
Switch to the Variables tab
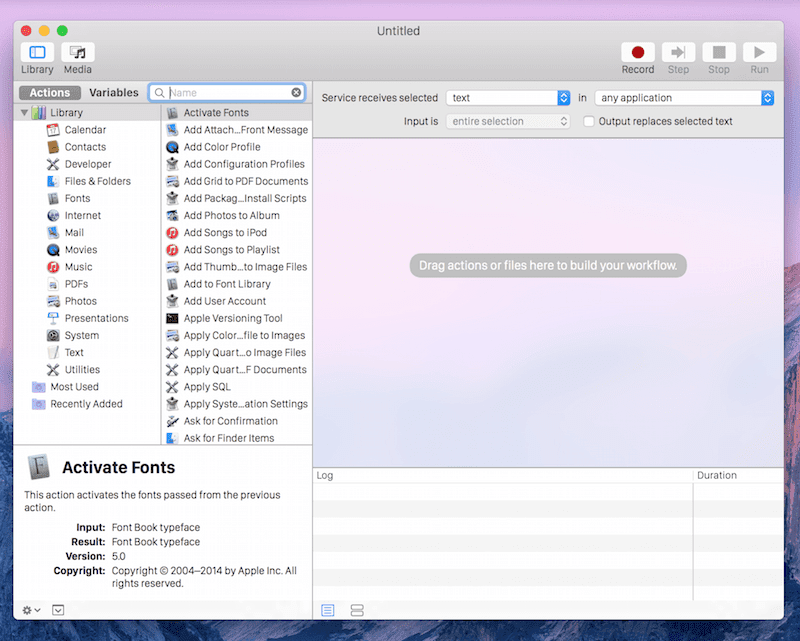[x=114, y=93]
